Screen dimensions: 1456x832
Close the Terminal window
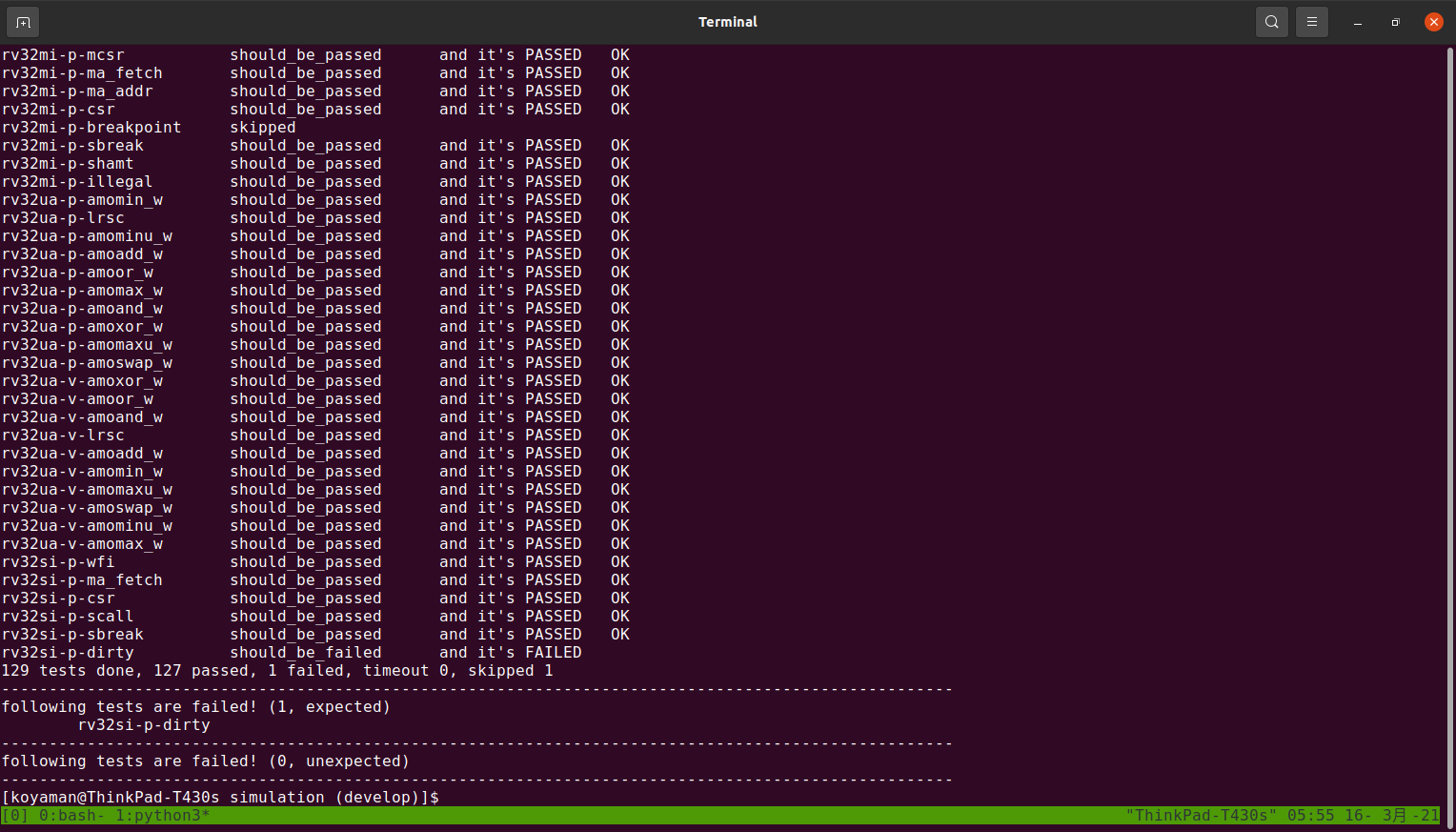(x=1433, y=22)
